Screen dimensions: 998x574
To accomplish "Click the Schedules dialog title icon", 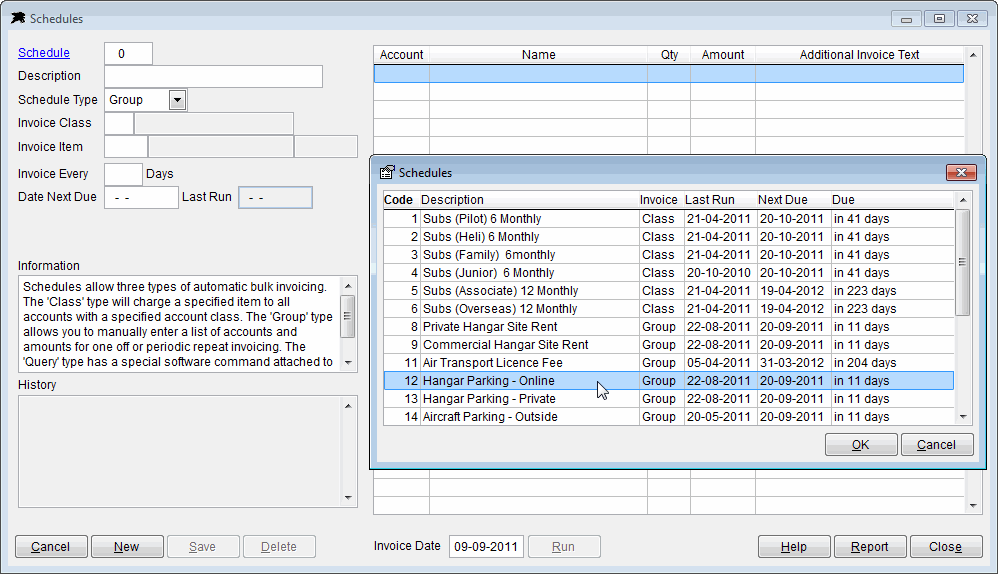I will click(x=387, y=172).
